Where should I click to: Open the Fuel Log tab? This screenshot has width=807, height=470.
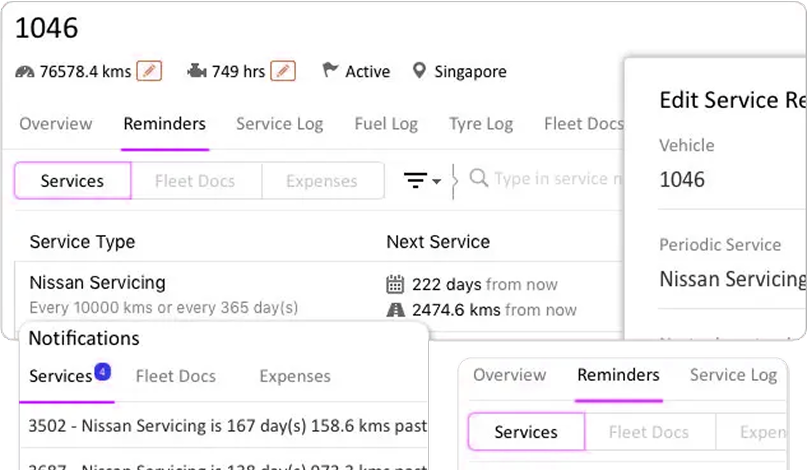386,124
